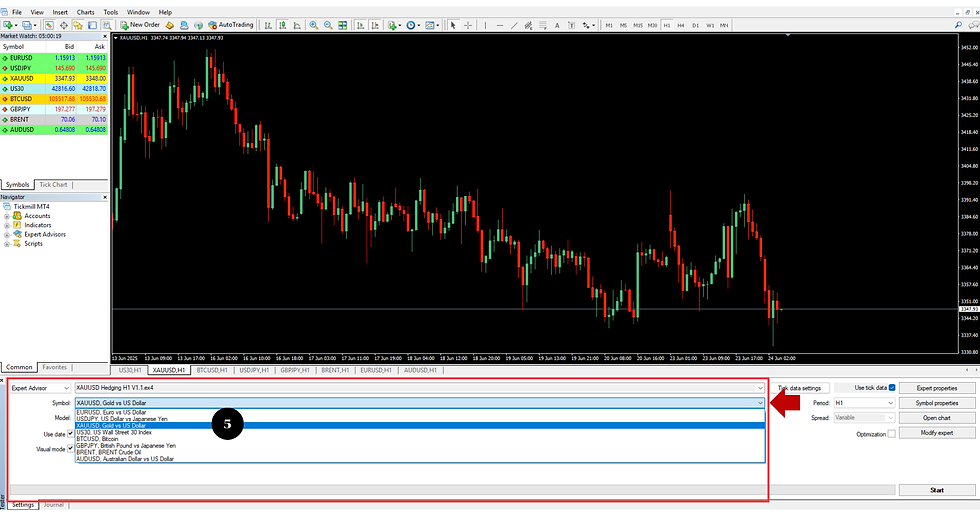Select the text label A tool

(x=557, y=25)
